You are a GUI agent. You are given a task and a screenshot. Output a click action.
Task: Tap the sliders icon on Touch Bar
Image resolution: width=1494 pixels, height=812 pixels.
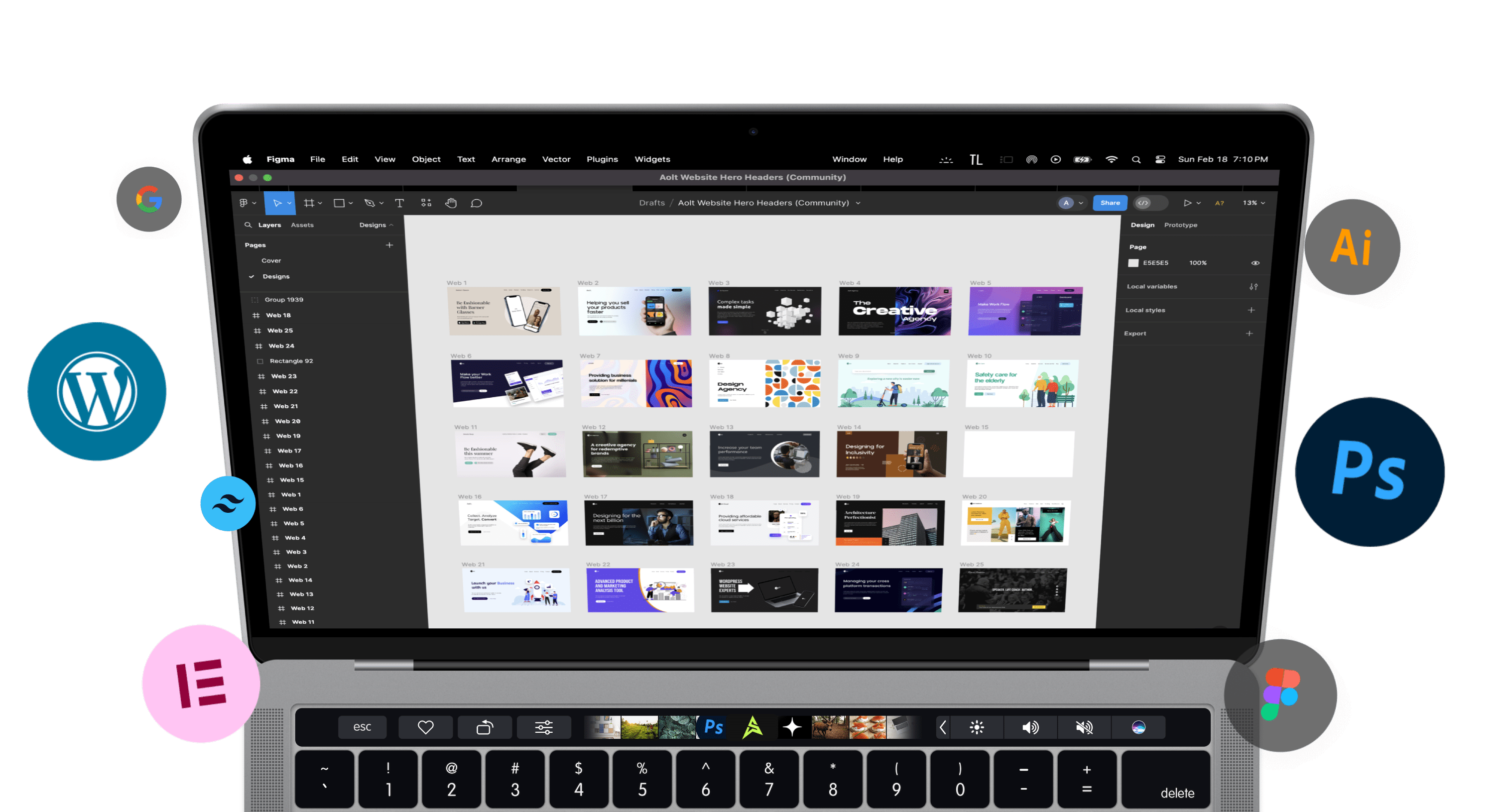543,727
